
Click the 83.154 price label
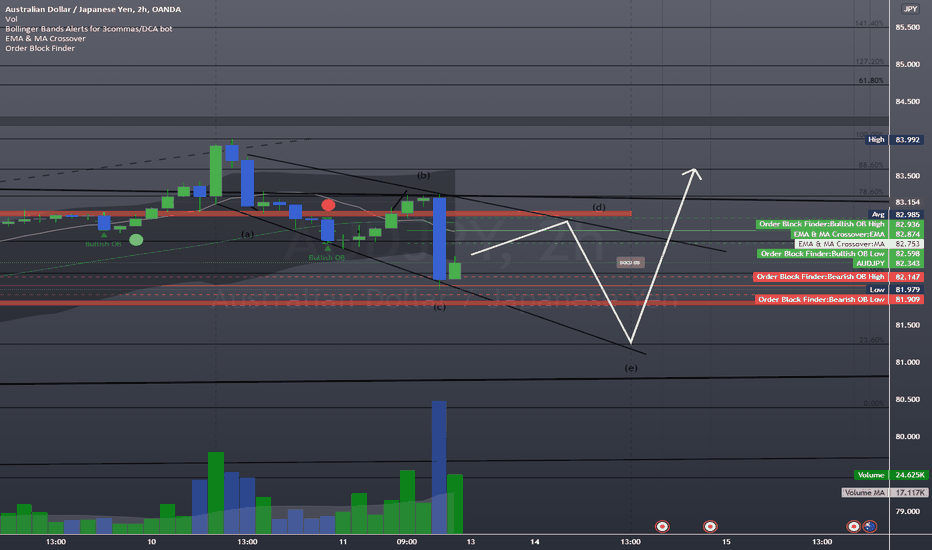pyautogui.click(x=907, y=202)
